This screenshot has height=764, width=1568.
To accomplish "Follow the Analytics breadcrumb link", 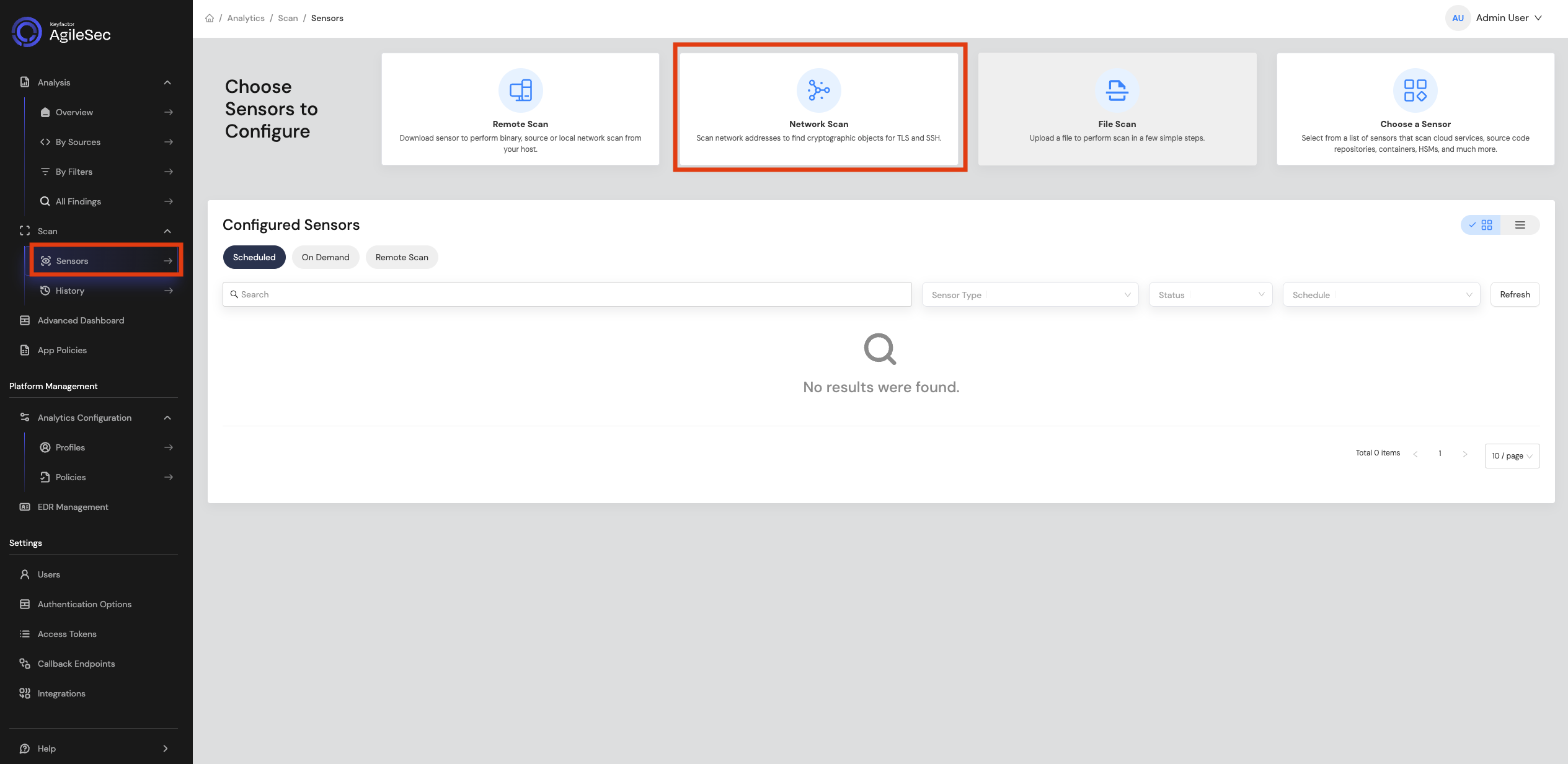I will coord(246,18).
